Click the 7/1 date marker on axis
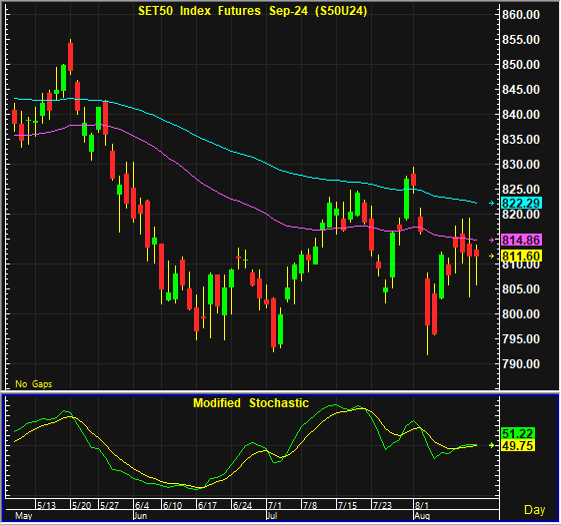This screenshot has width=561, height=525. tap(275, 505)
